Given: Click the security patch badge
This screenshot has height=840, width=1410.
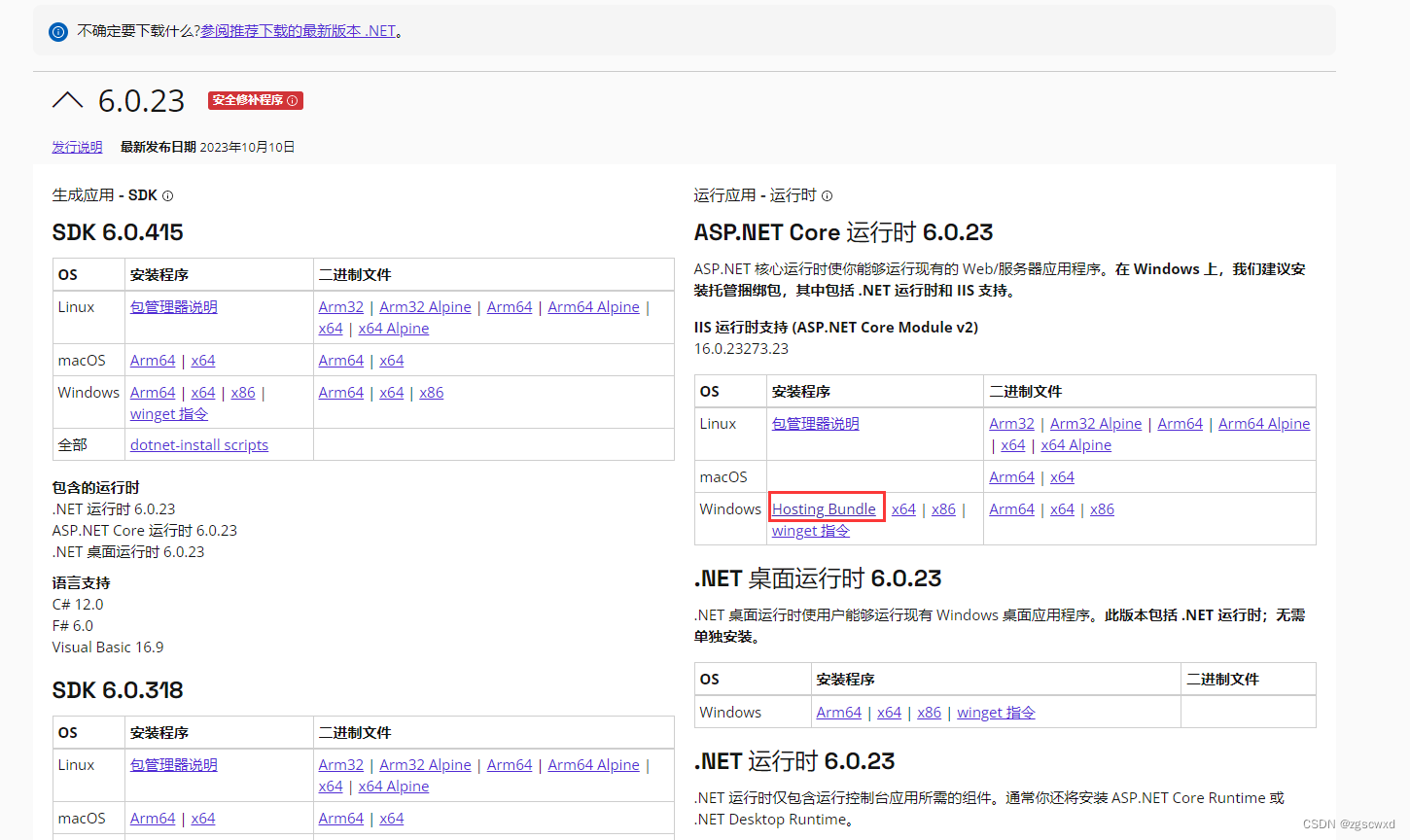Looking at the screenshot, I should click(256, 100).
